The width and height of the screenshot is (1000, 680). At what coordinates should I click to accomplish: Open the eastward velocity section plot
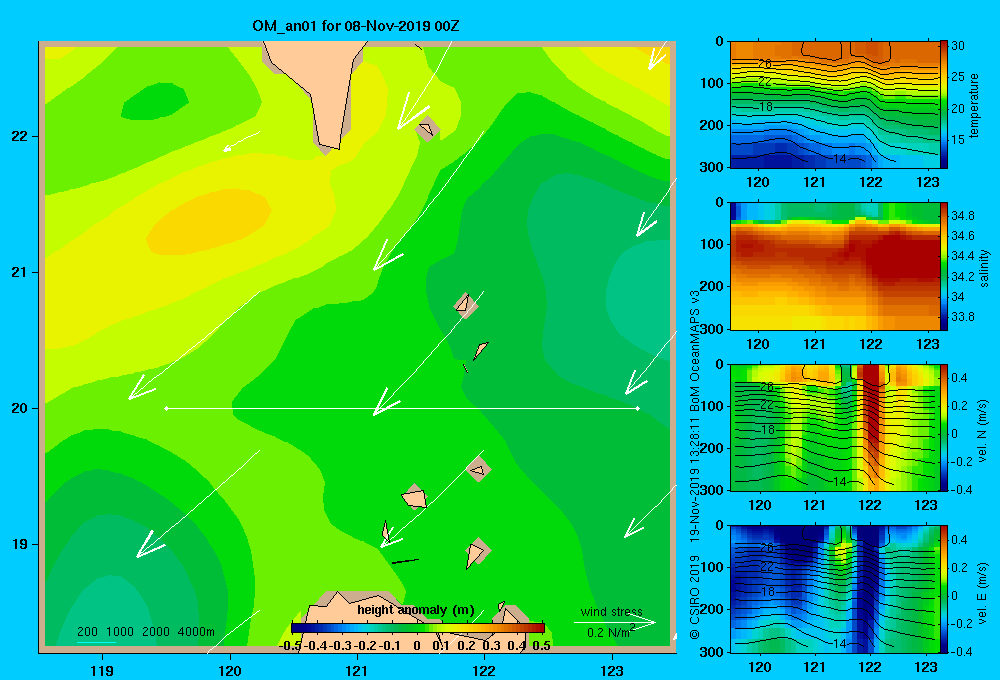click(834, 589)
